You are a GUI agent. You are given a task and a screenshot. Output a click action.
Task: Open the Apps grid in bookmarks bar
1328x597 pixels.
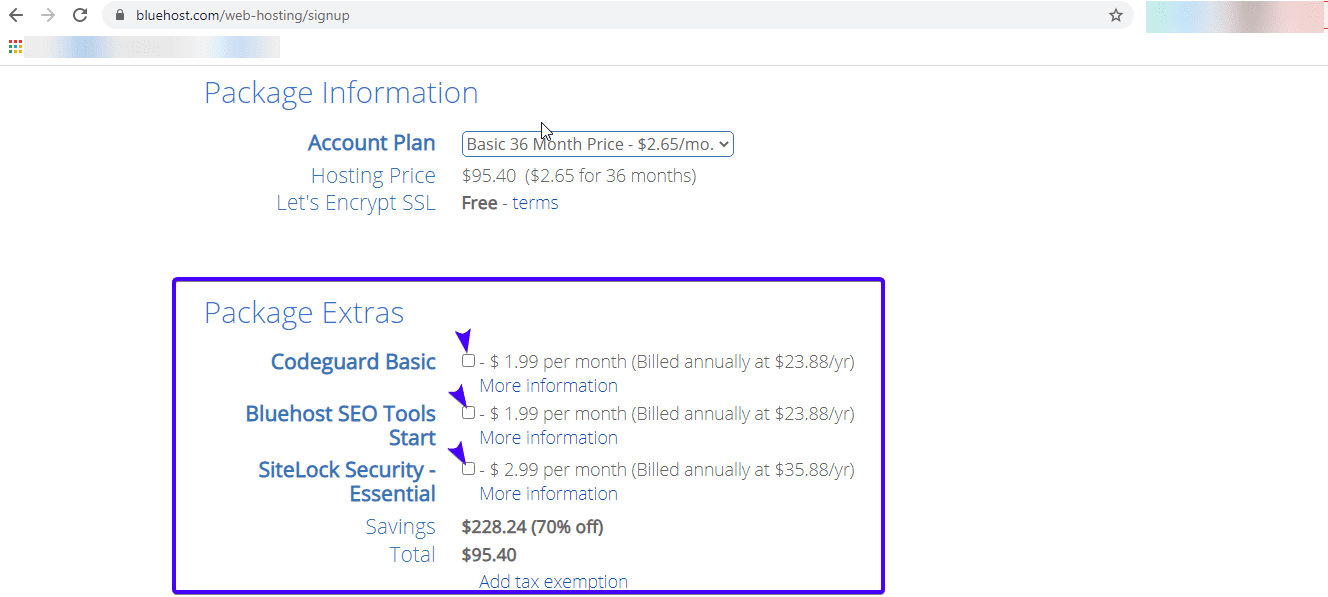(x=15, y=46)
